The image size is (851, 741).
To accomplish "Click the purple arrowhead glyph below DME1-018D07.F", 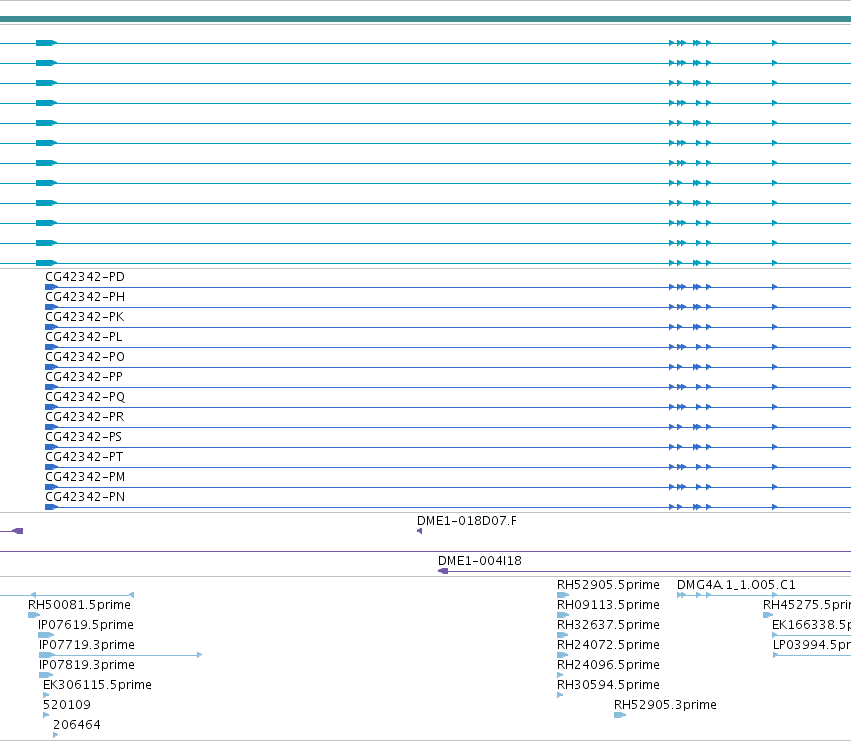I will click(x=420, y=531).
